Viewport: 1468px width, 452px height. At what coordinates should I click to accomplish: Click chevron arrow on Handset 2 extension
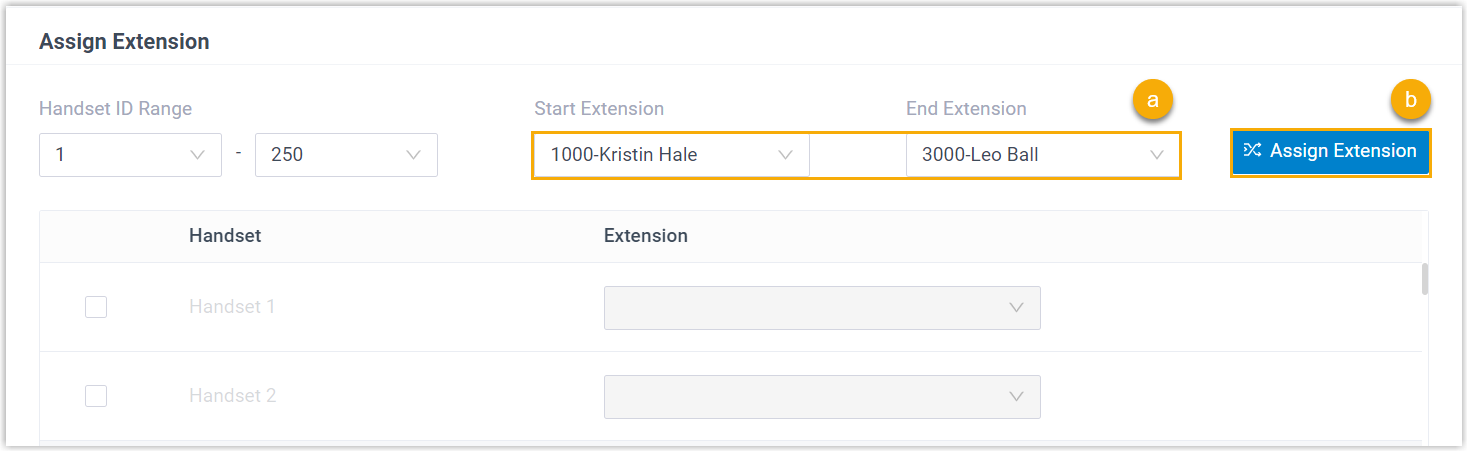tap(1017, 396)
